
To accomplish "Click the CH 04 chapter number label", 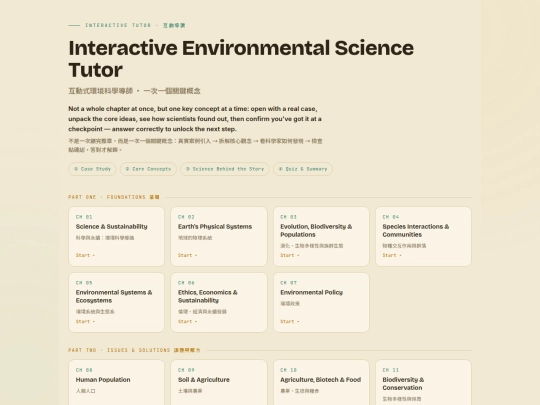I will 391,217.
